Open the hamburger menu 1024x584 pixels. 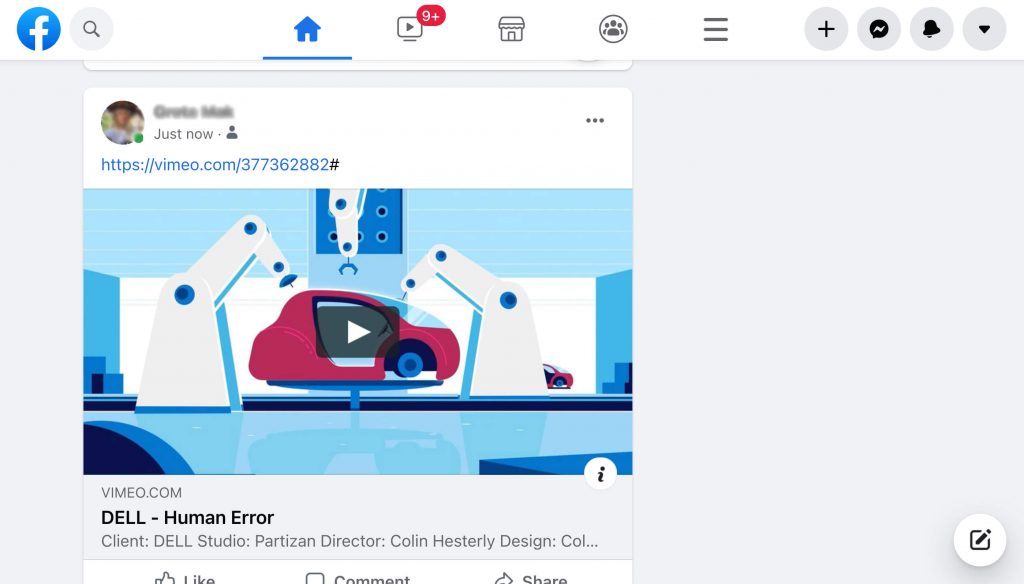click(x=716, y=29)
